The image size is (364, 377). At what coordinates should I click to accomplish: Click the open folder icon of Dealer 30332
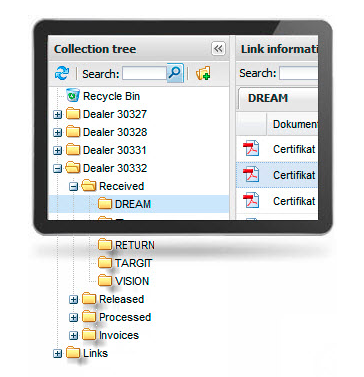point(73,168)
